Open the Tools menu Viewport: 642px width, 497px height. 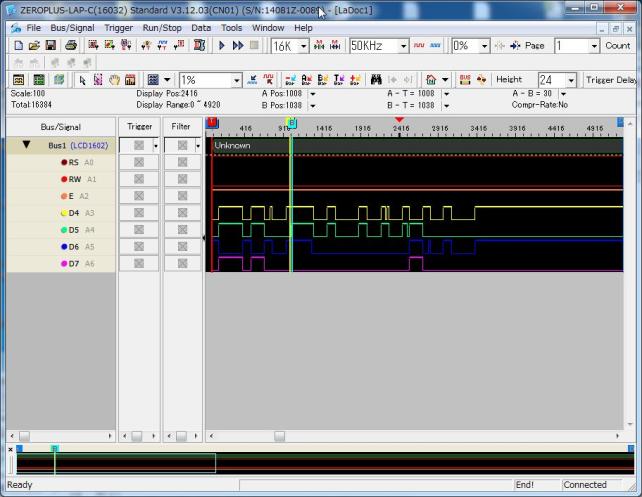[x=231, y=27]
